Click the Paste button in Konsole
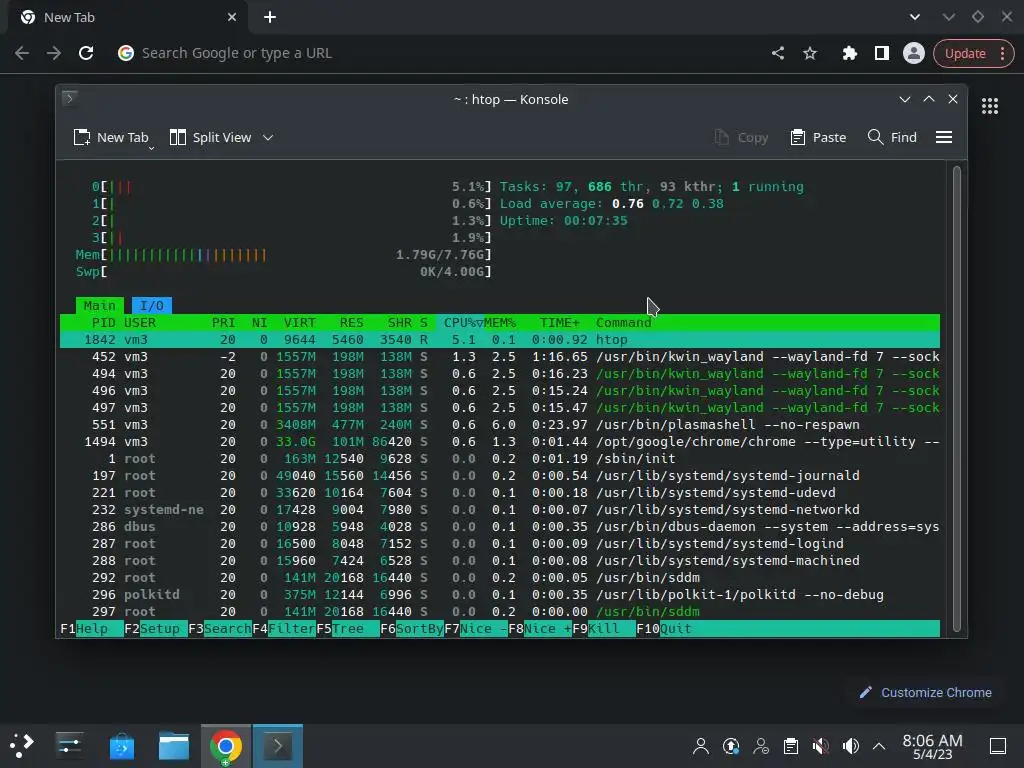Viewport: 1024px width, 768px height. (818, 137)
